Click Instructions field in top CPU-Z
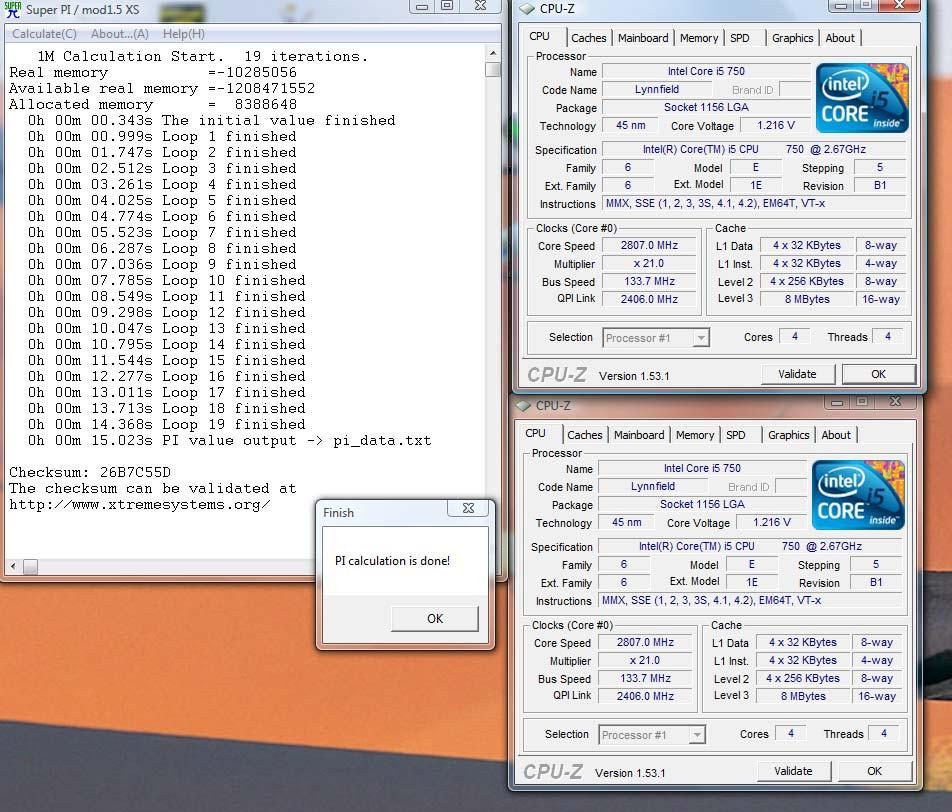952x812 pixels. coord(754,203)
